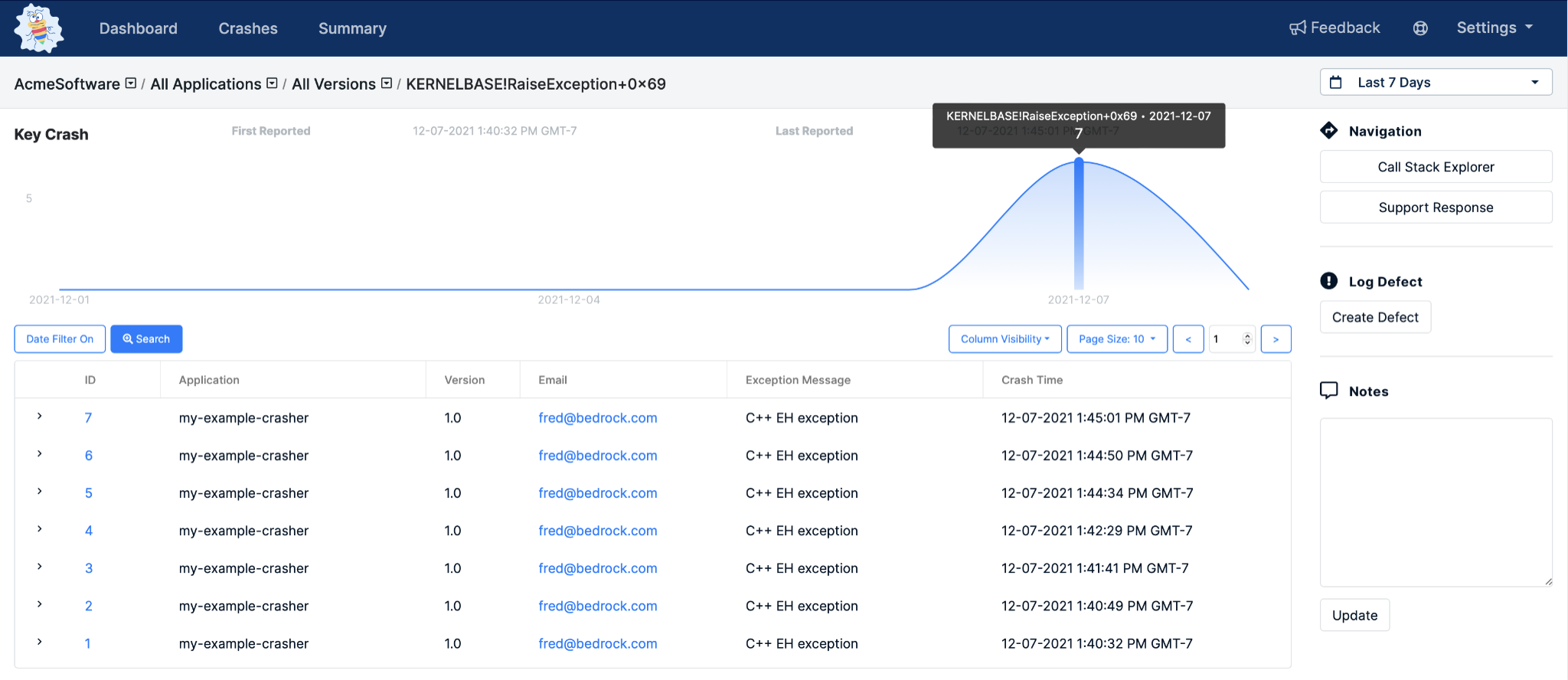Go to the Dashboard page
The height and width of the screenshot is (680, 1568).
[x=139, y=28]
